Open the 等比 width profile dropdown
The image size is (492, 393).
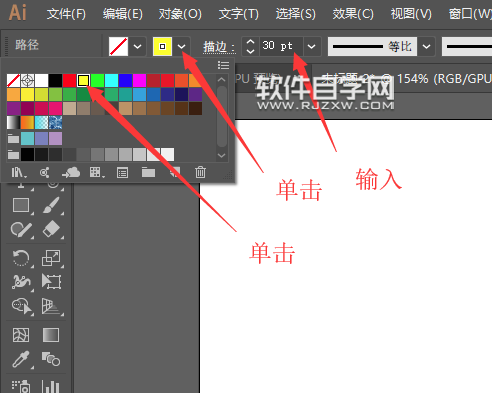[426, 46]
